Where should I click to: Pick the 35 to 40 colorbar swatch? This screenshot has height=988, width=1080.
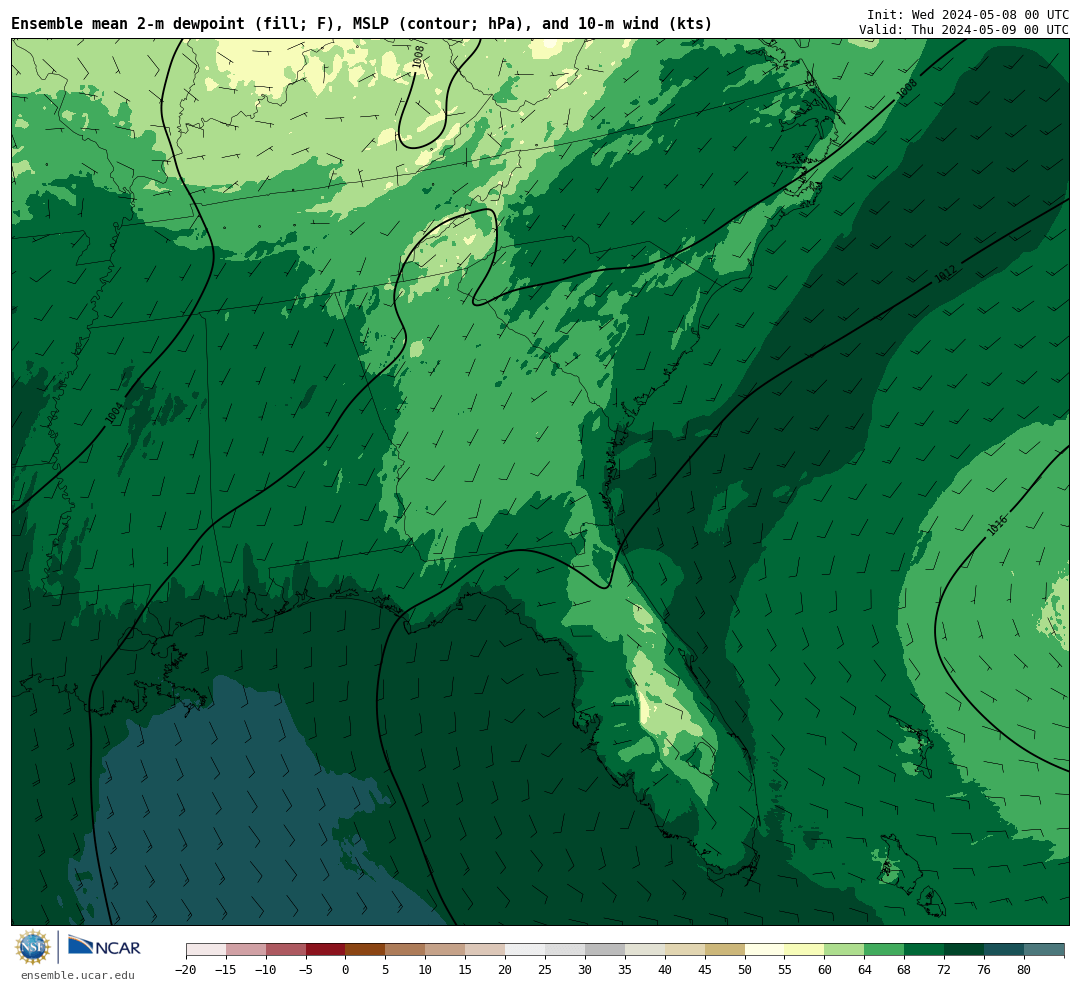click(645, 949)
